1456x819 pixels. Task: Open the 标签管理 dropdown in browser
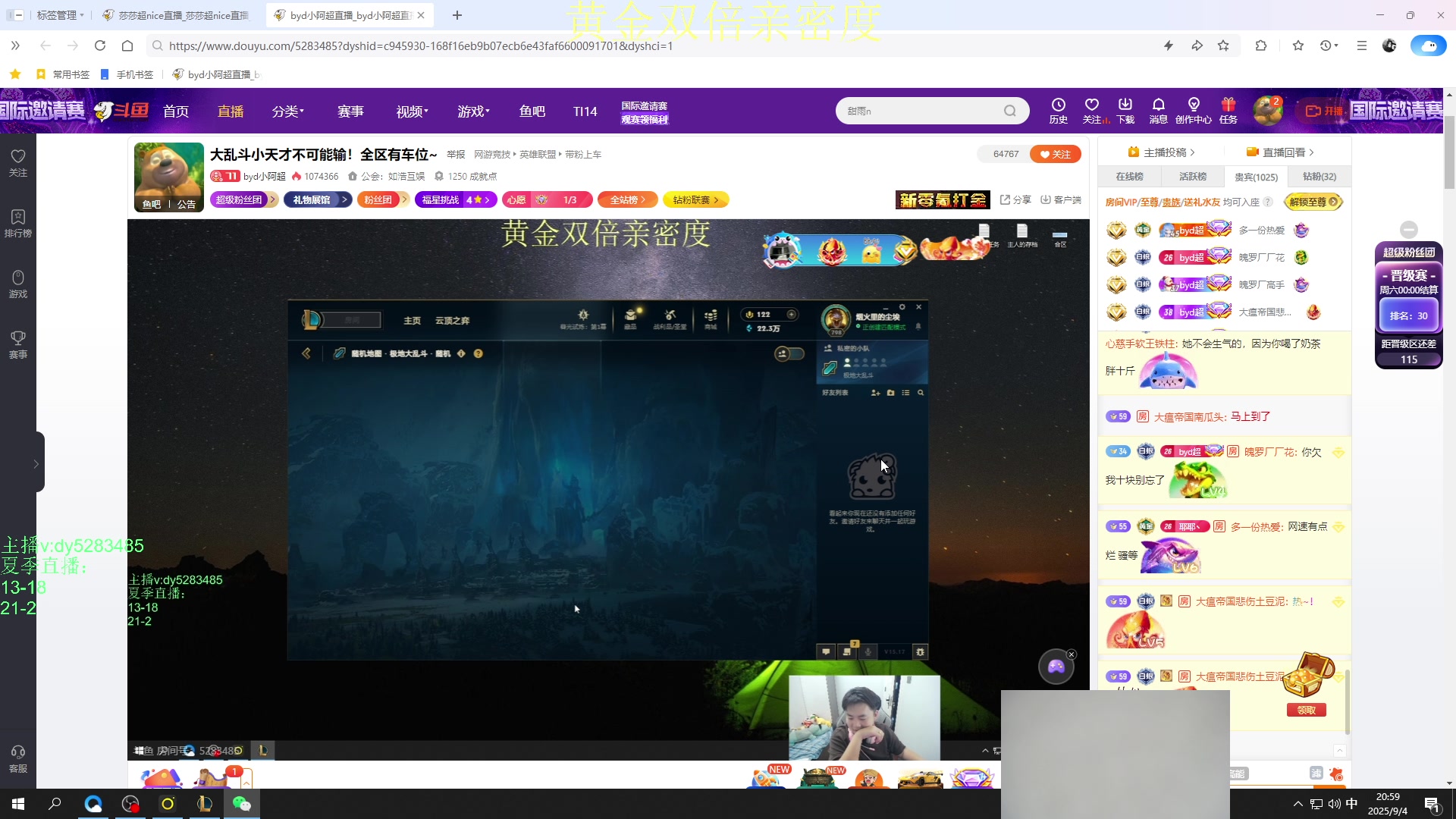(x=61, y=15)
